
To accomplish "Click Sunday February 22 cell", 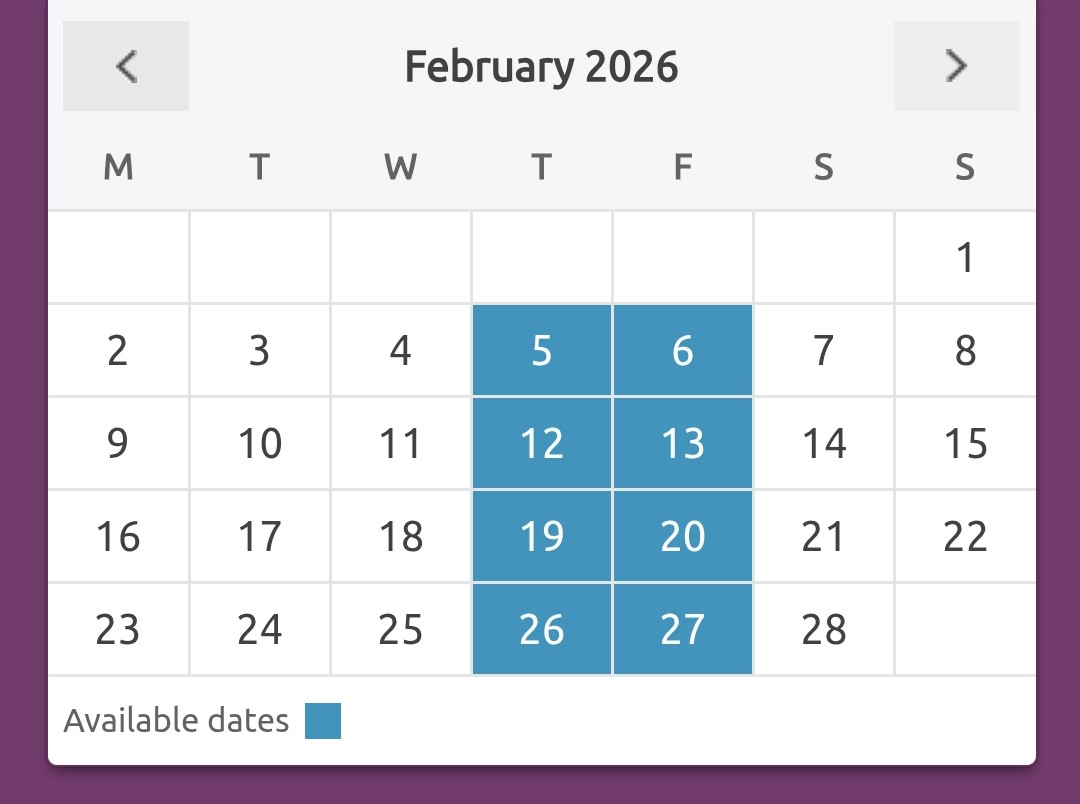I will pos(965,537).
